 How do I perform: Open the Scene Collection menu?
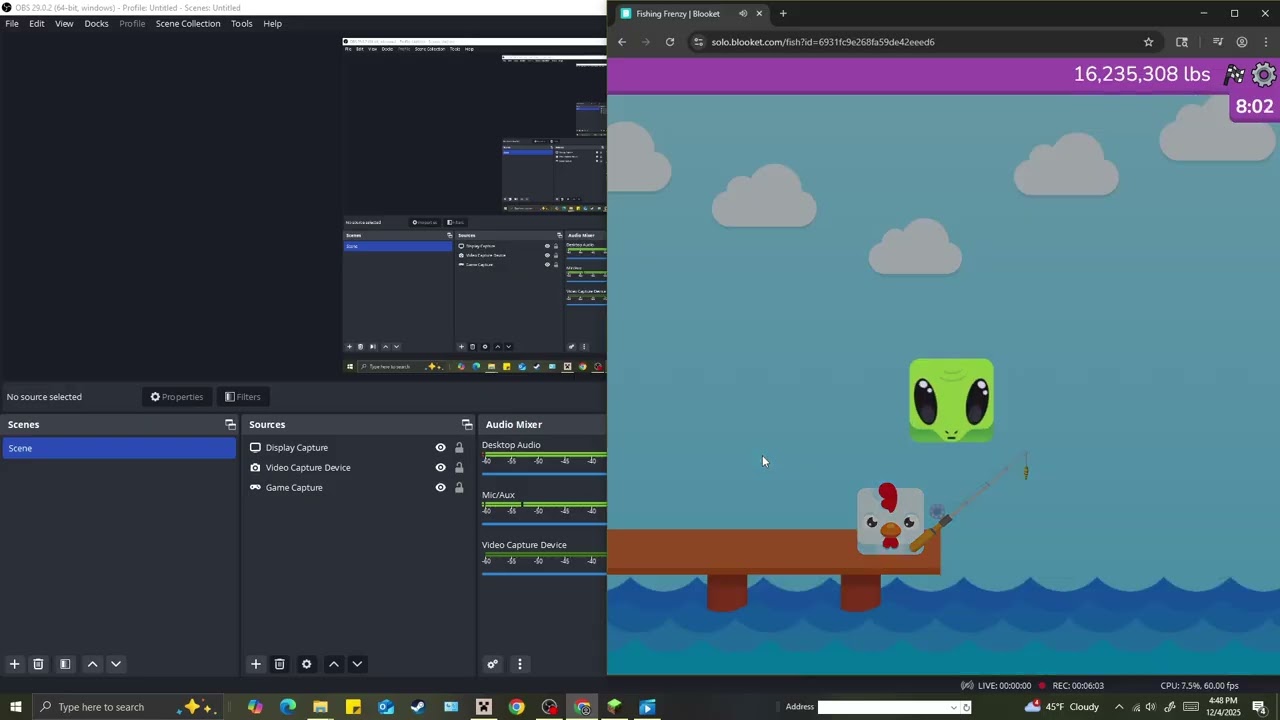click(188, 23)
